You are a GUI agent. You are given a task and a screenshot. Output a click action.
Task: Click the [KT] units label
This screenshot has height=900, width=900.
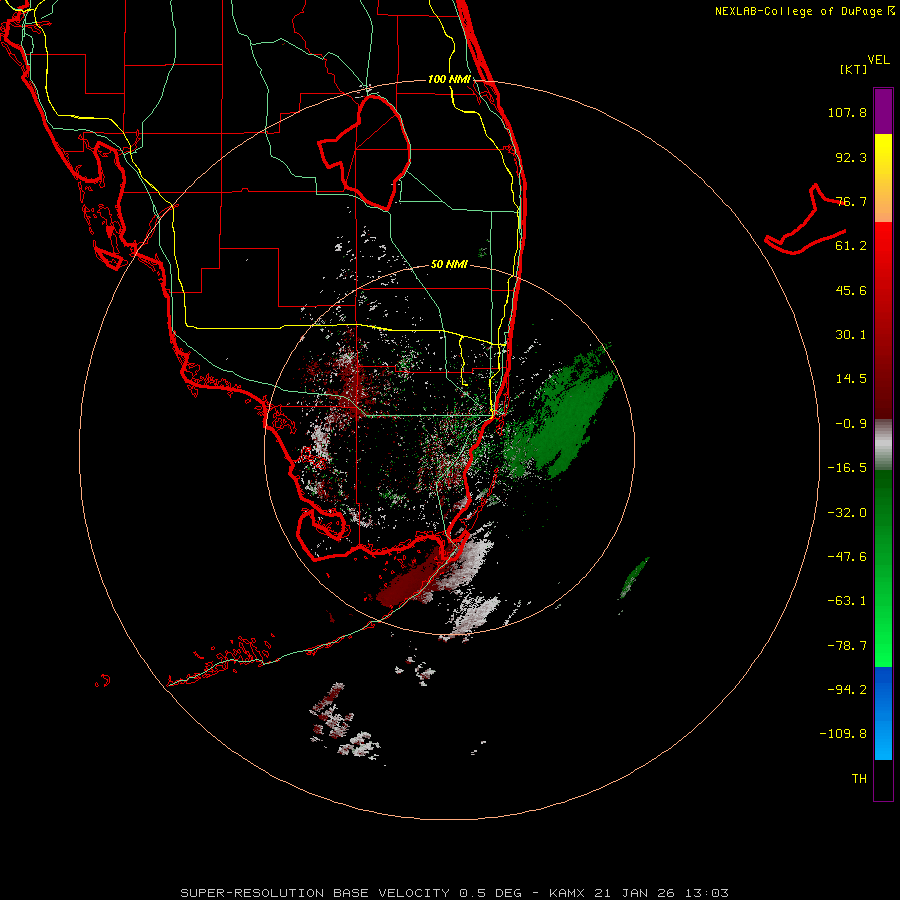pos(854,69)
